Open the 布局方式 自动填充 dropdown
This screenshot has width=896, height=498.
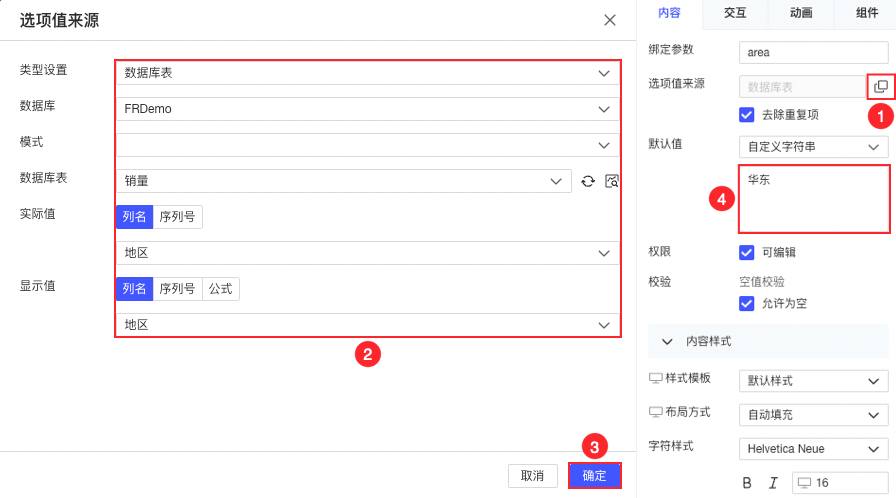tap(814, 415)
